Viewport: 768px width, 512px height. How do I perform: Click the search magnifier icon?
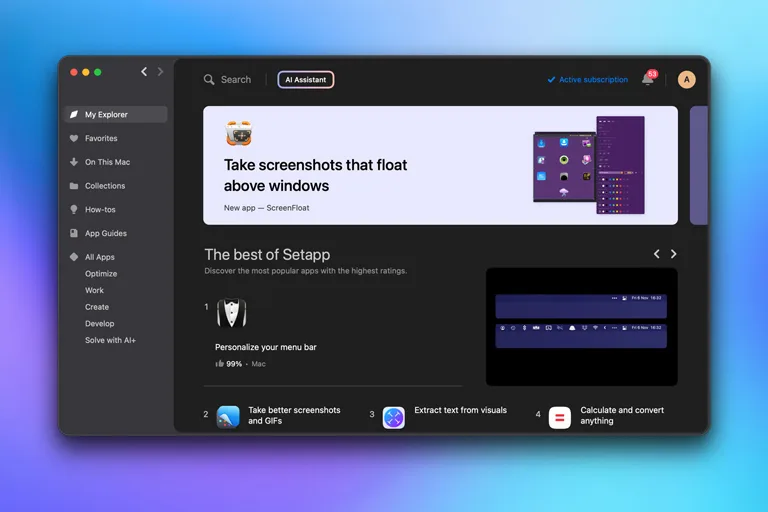(209, 79)
